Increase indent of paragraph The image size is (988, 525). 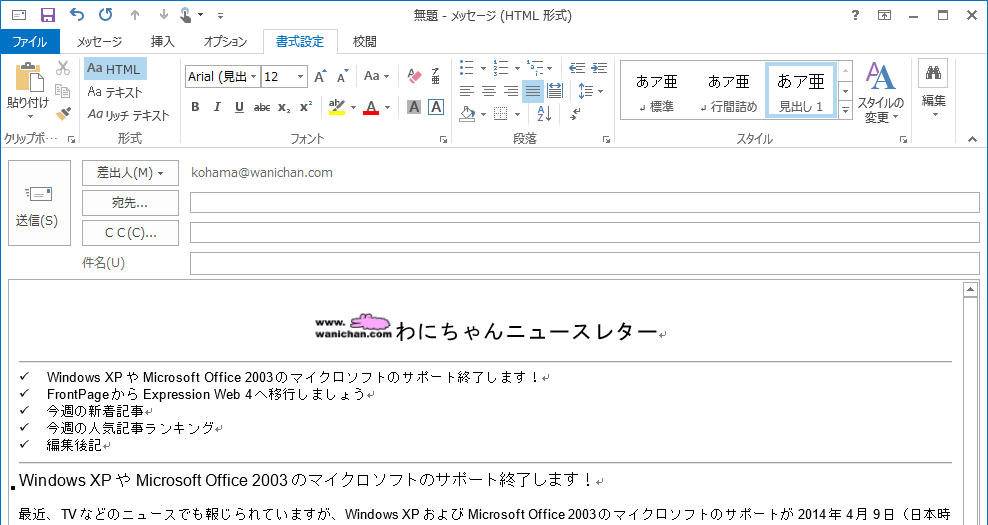coord(599,68)
